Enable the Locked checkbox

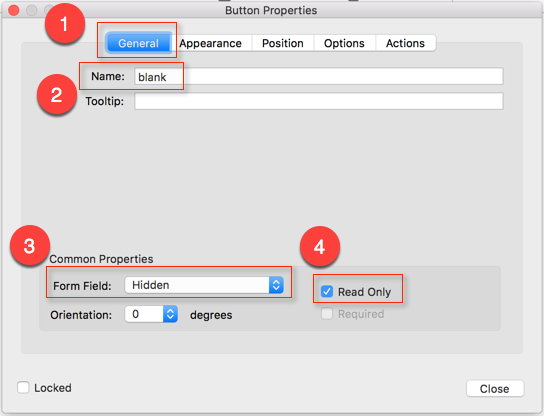pyautogui.click(x=23, y=388)
